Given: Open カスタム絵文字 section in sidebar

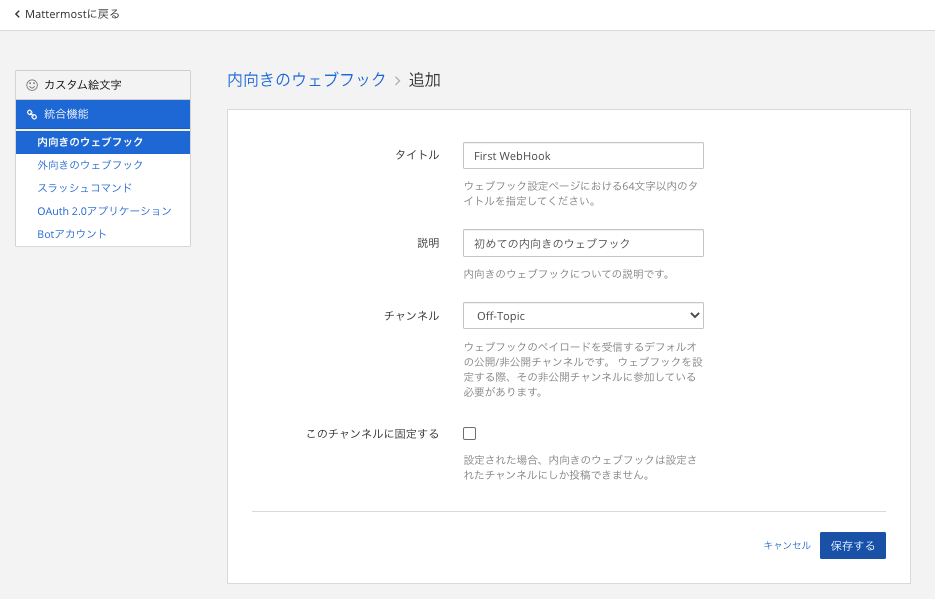Looking at the screenshot, I should tap(103, 85).
